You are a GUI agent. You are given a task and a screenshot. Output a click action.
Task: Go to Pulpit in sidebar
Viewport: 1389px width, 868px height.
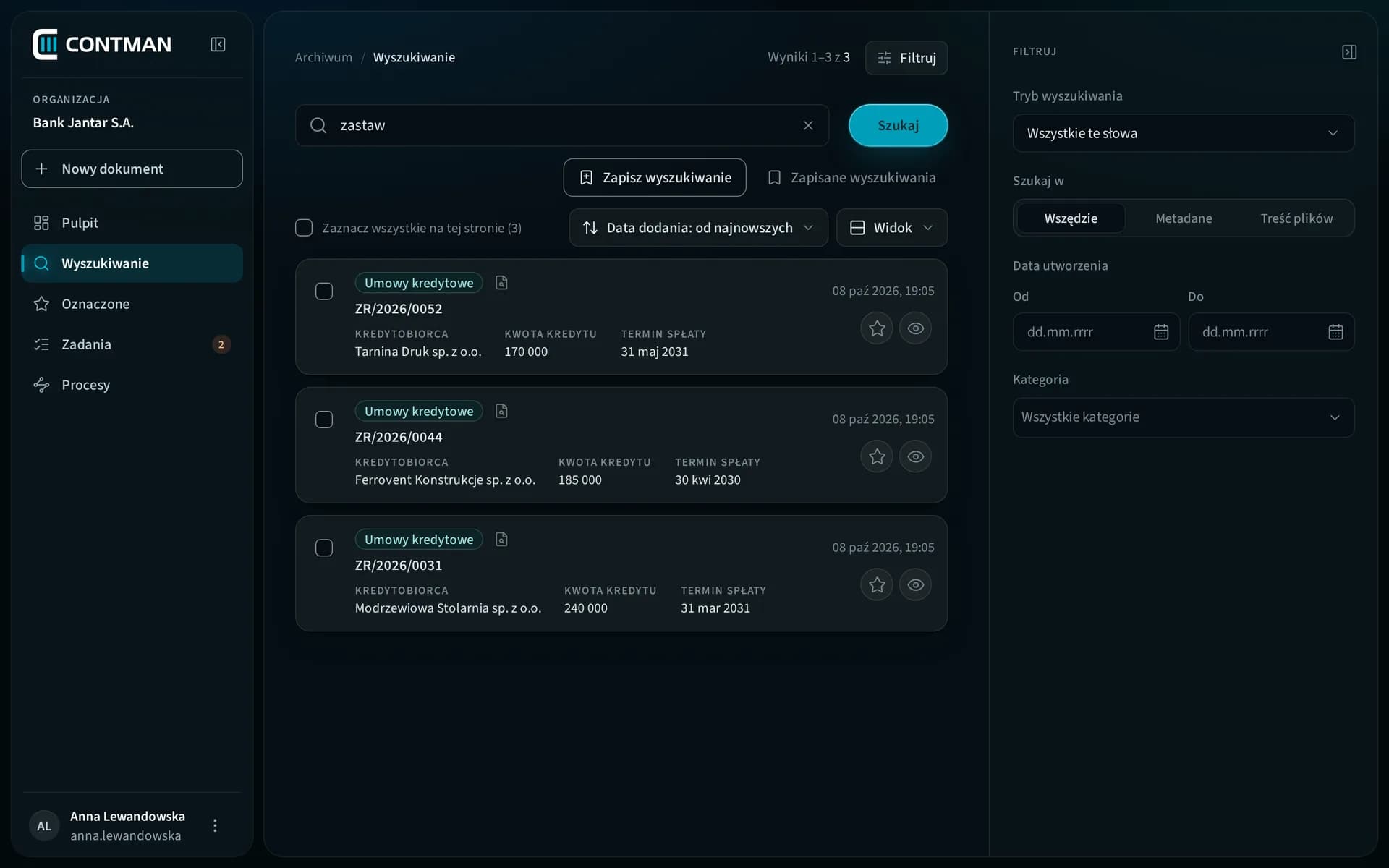pos(132,223)
